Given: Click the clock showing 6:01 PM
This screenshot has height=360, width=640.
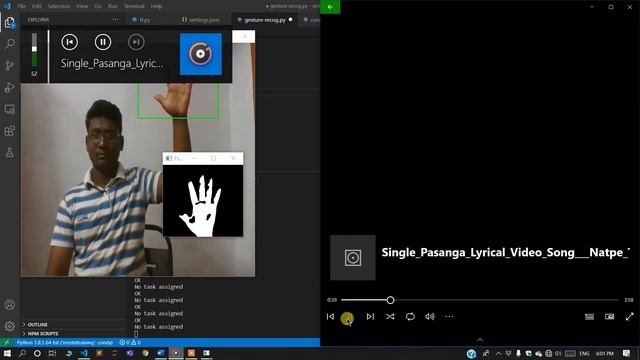Looking at the screenshot, I should (x=604, y=353).
